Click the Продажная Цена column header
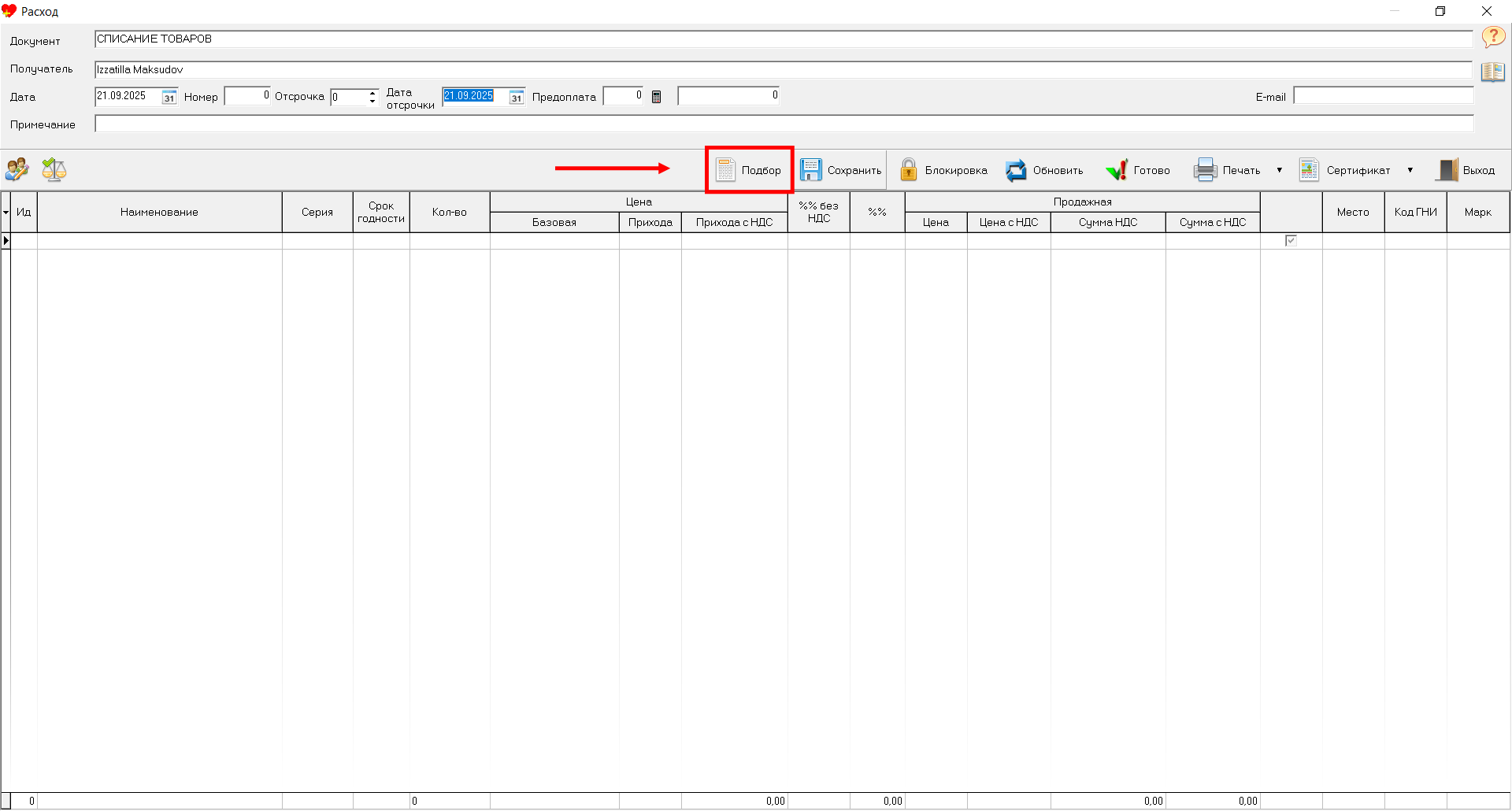The width and height of the screenshot is (1512, 811). (936, 222)
